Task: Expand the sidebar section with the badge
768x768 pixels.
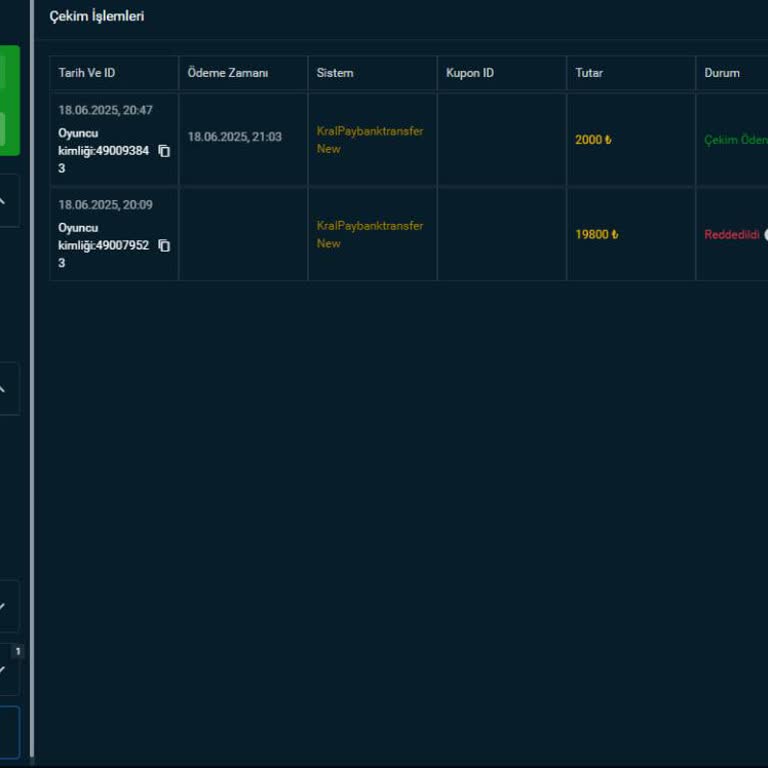Action: pos(5,670)
